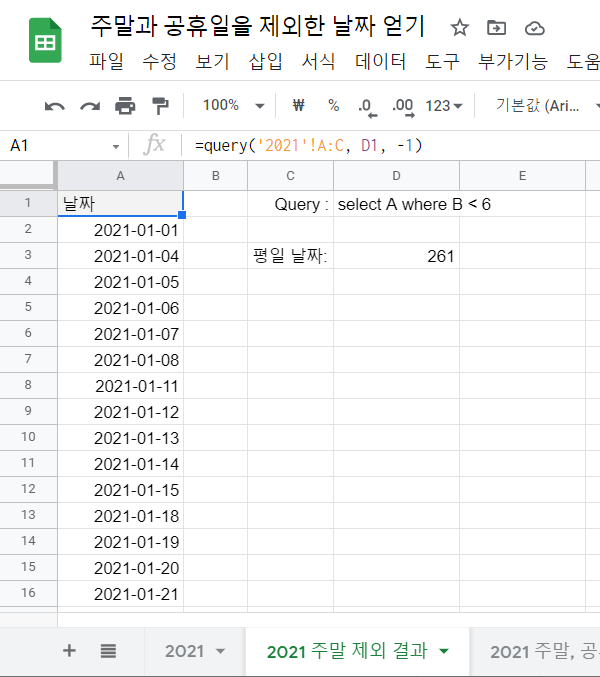Decrease decimal places
Screen dimensions: 600x677
366,105
